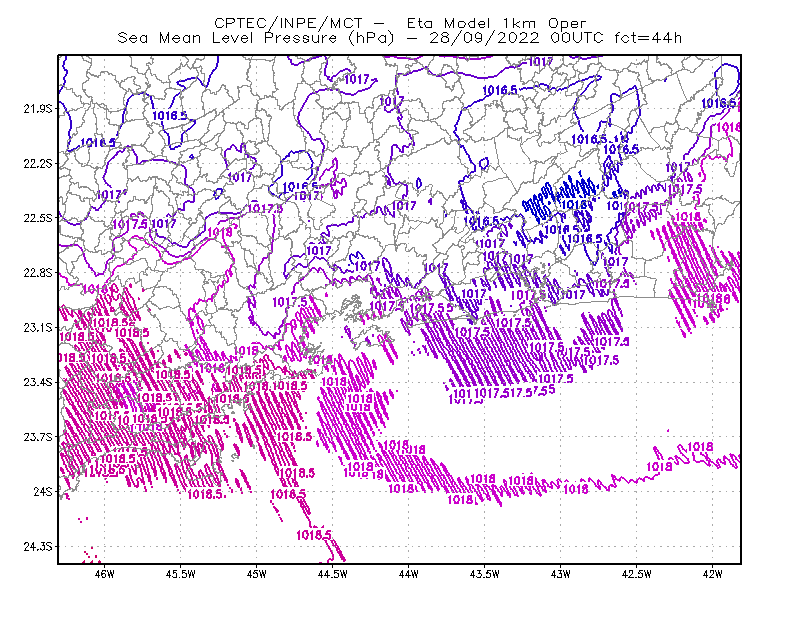
Task: Click the 42W longitude label
Action: coord(712,574)
